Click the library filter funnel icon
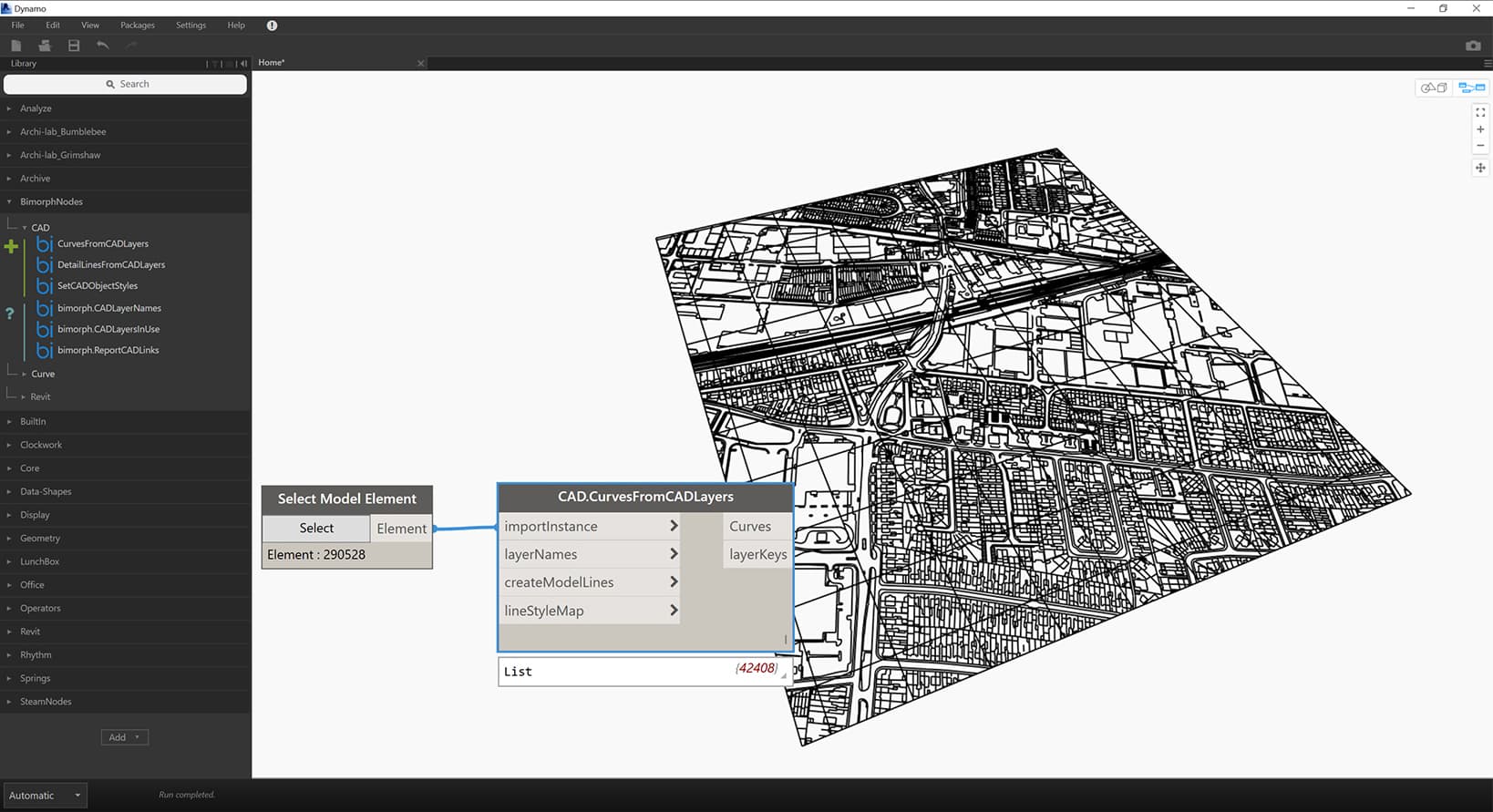 click(x=216, y=64)
